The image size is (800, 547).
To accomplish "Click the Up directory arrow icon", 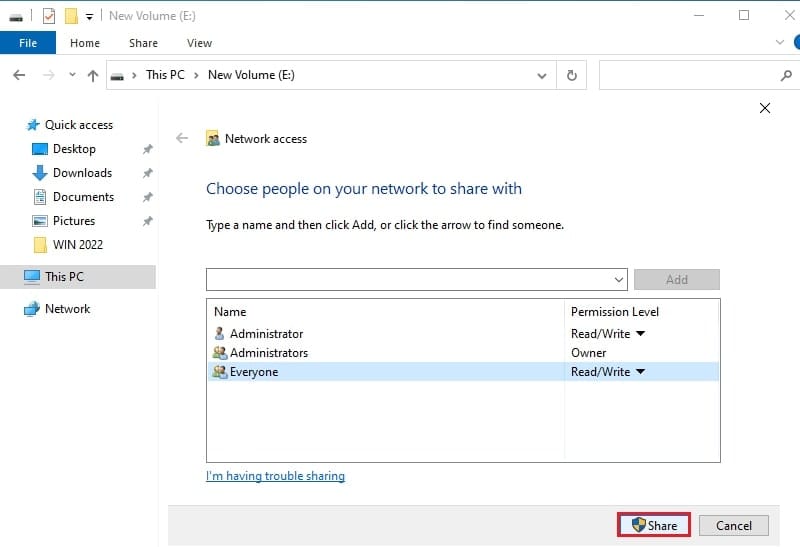I will click(x=93, y=75).
